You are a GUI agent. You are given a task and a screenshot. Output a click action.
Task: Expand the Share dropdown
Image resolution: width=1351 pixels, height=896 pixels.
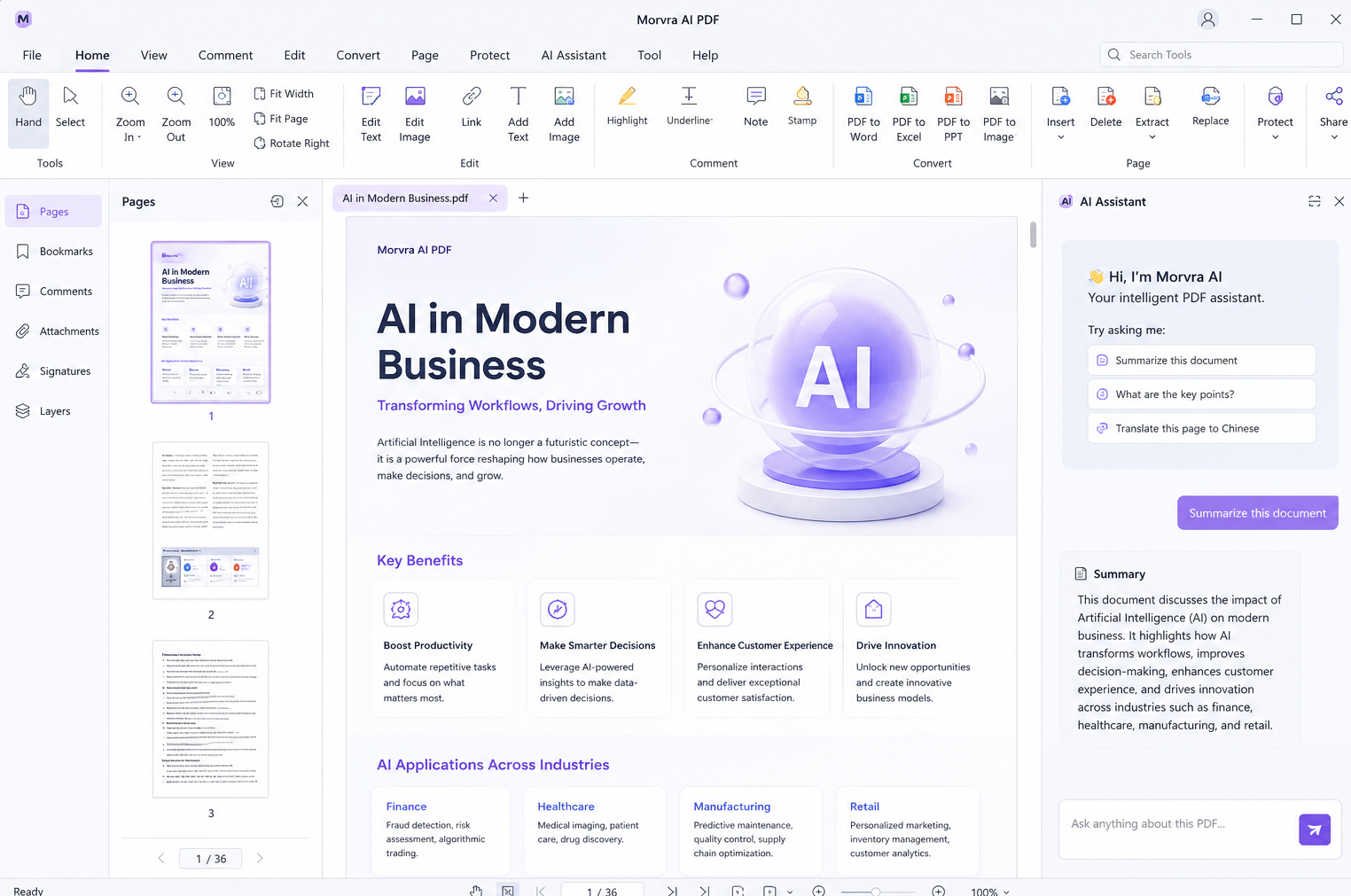[1333, 137]
